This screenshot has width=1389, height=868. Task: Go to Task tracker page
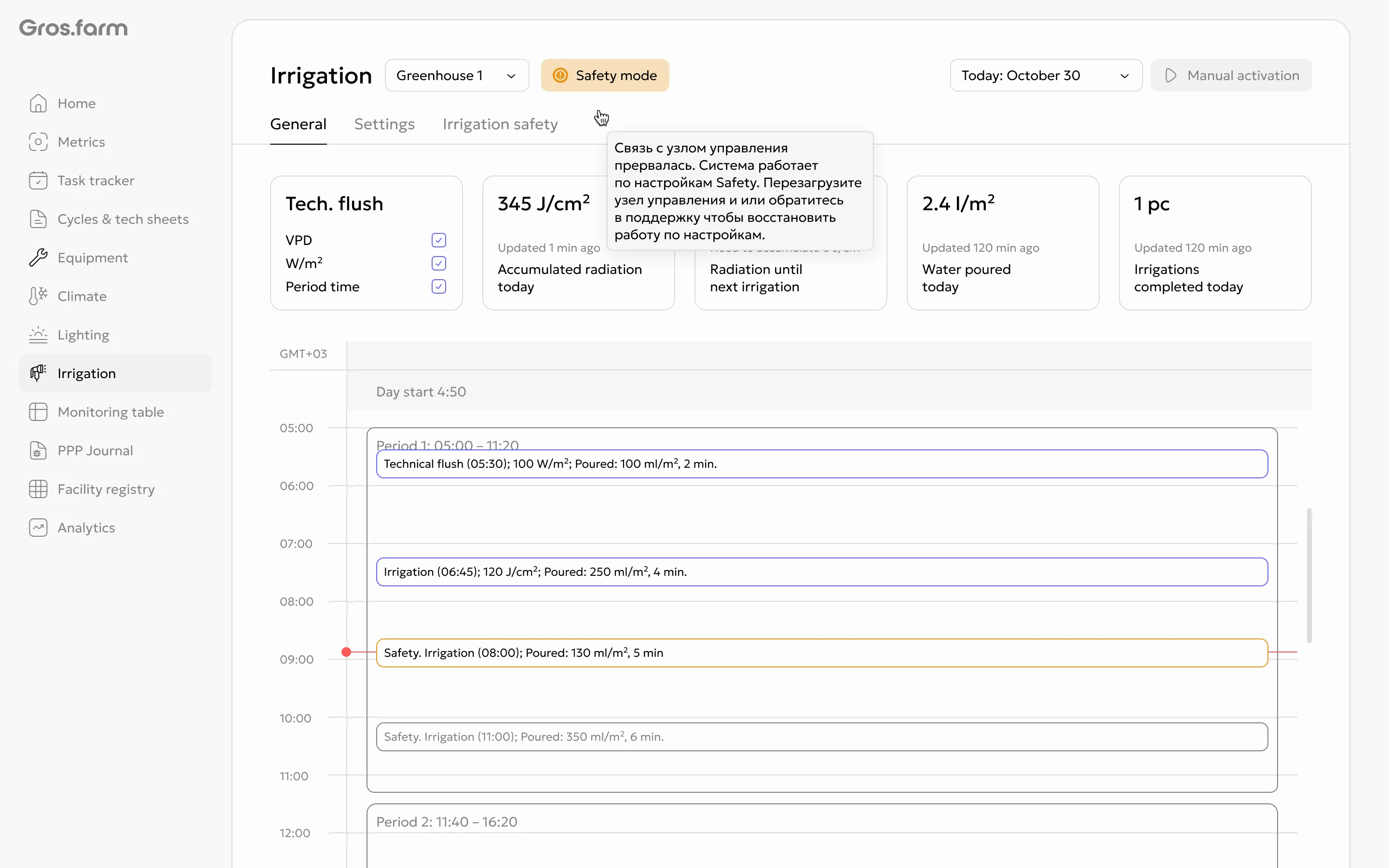pyautogui.click(x=115, y=180)
